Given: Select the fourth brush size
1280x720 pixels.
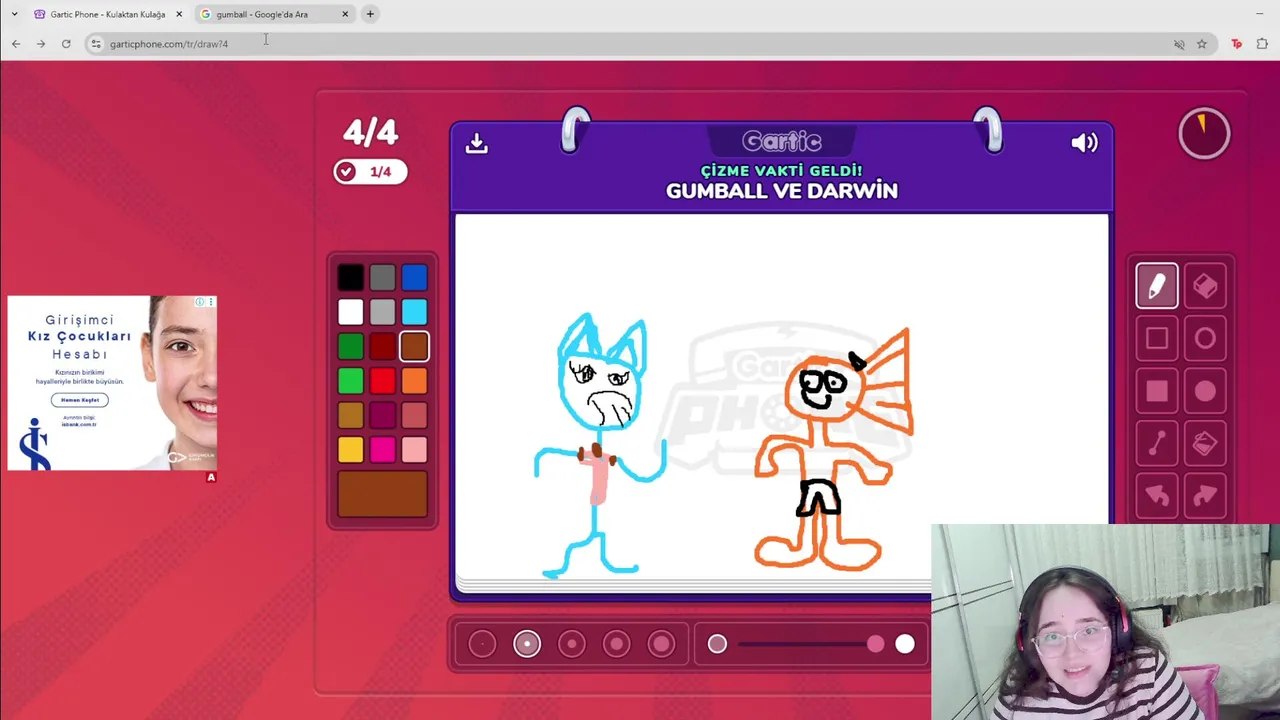Looking at the screenshot, I should [x=617, y=644].
